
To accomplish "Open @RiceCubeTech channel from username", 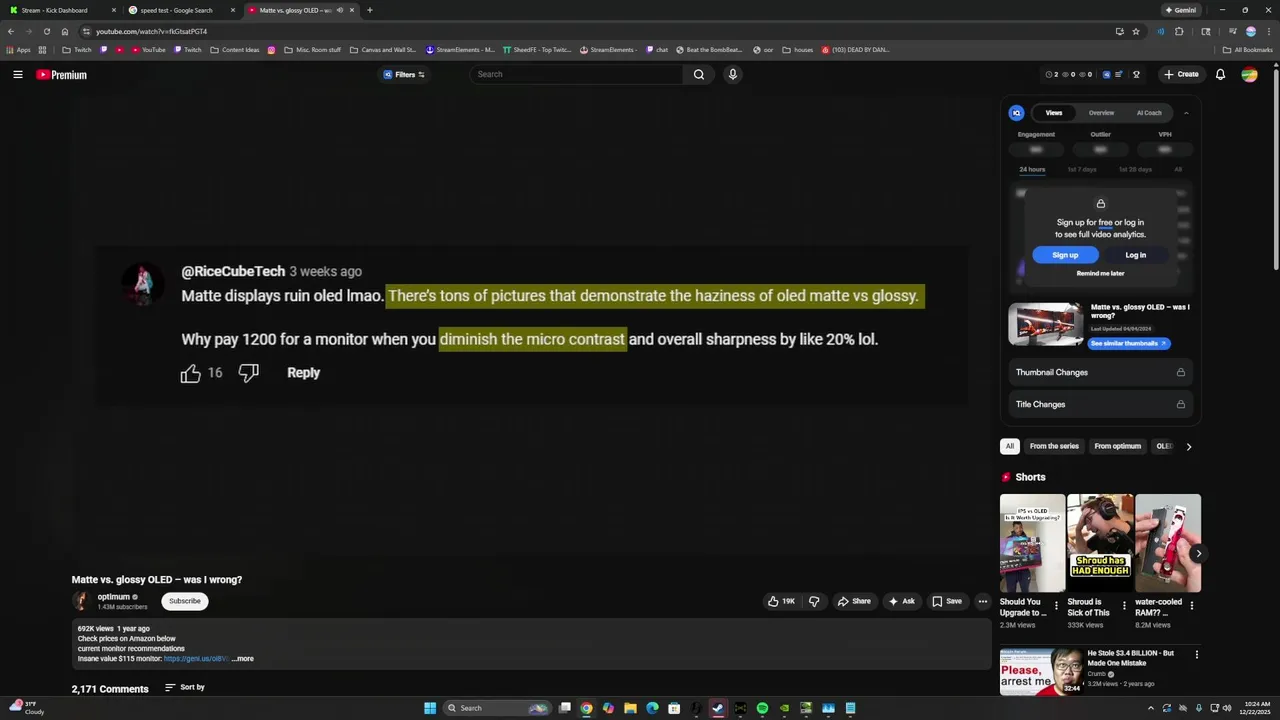I will (233, 271).
